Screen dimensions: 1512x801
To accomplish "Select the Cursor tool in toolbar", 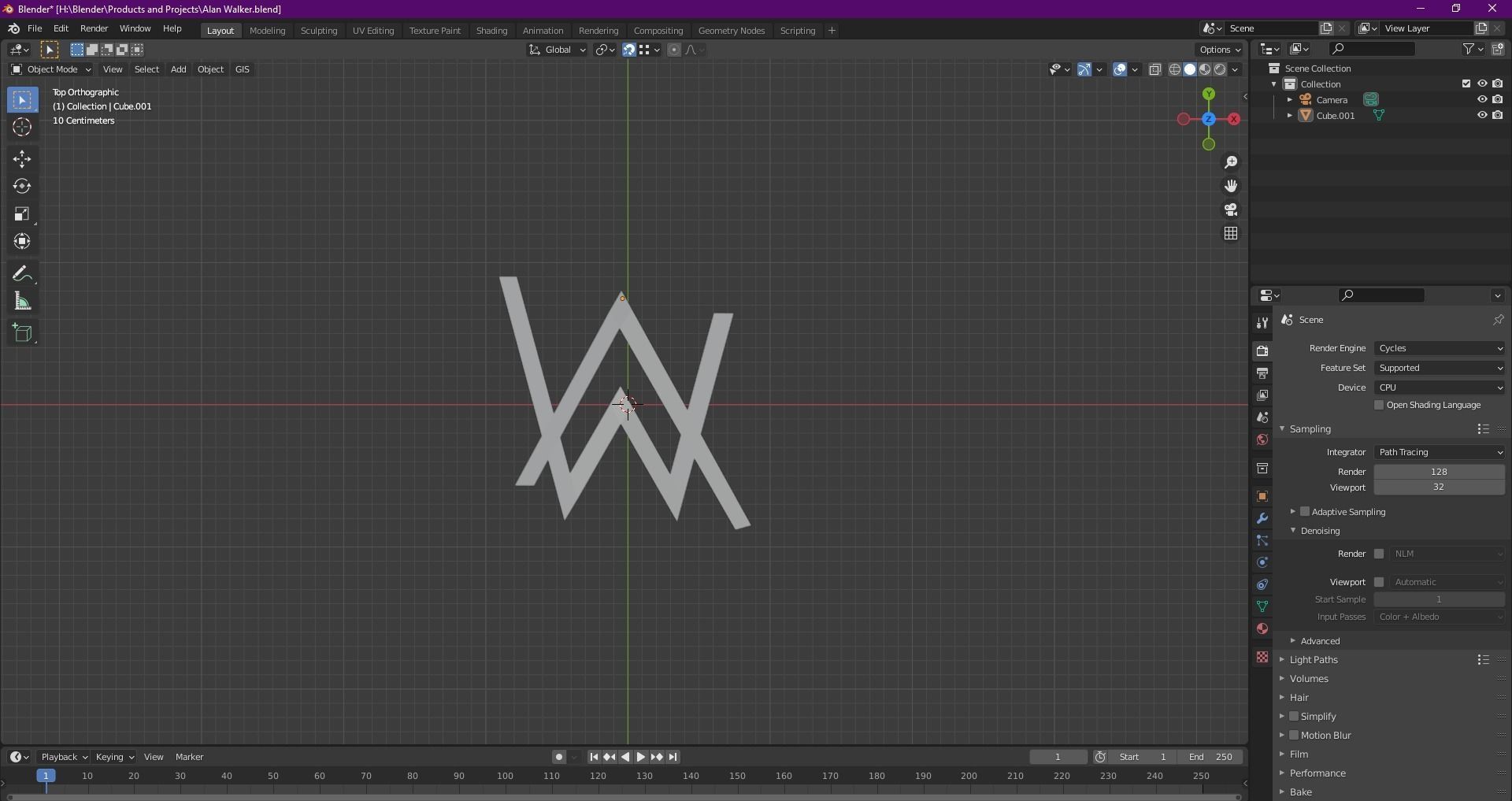I will (x=22, y=128).
